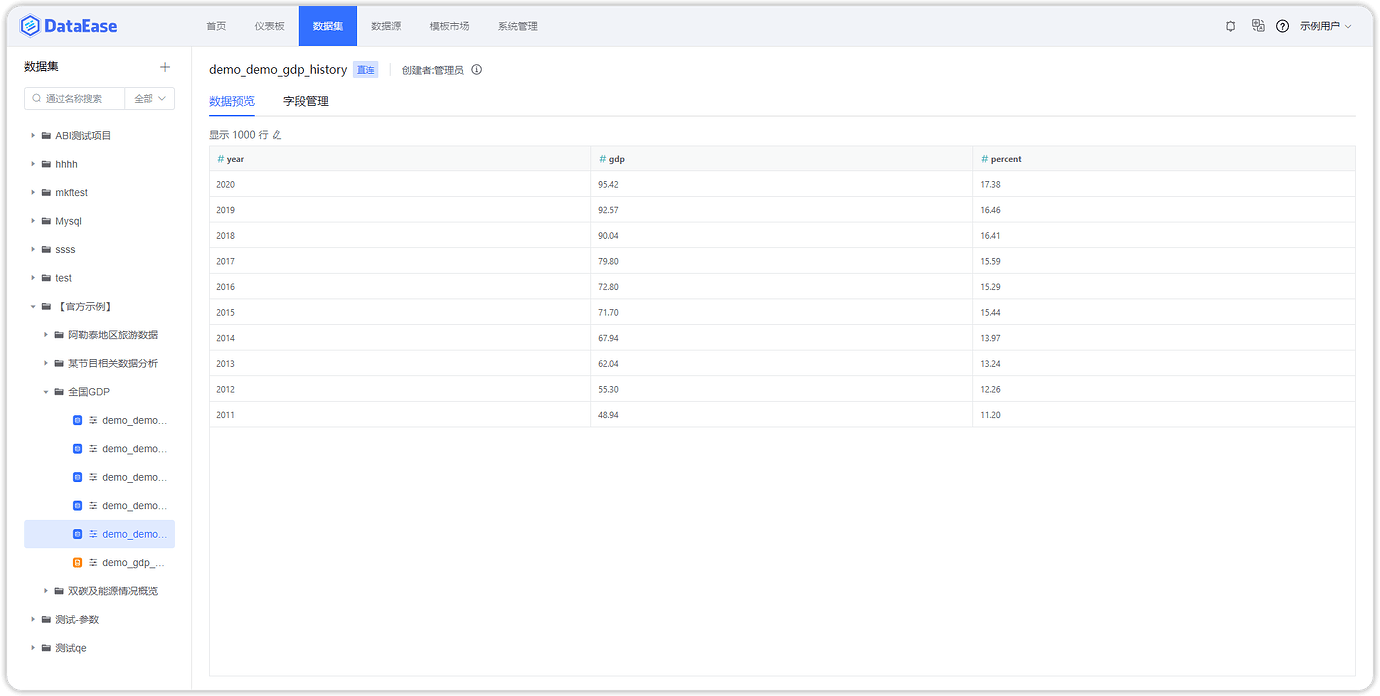Open the help question-mark icon
The width and height of the screenshot is (1380, 696).
point(1282,26)
